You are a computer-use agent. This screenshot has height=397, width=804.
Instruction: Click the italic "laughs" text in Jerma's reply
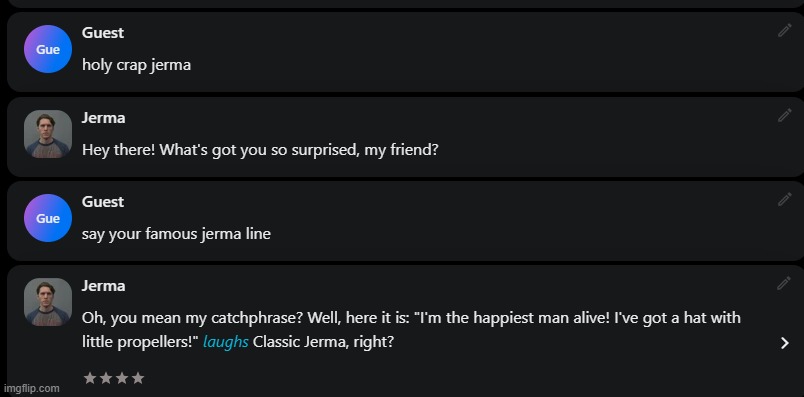coord(226,342)
